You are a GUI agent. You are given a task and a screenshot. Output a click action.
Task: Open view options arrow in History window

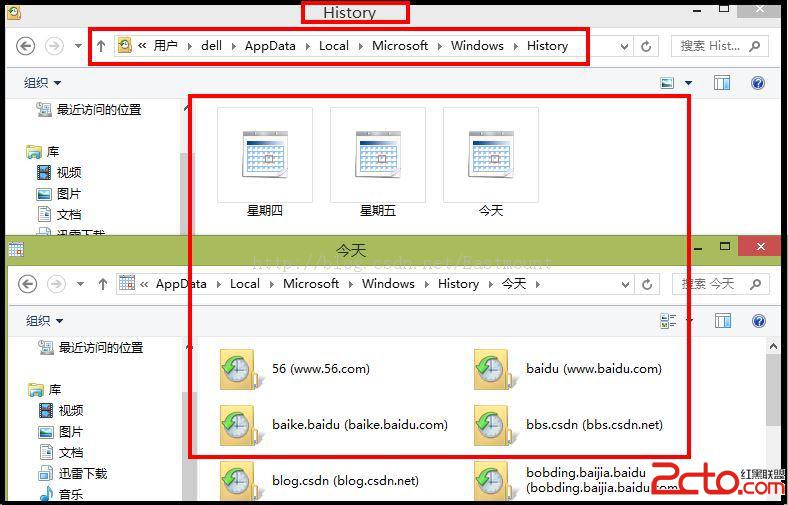tap(688, 83)
